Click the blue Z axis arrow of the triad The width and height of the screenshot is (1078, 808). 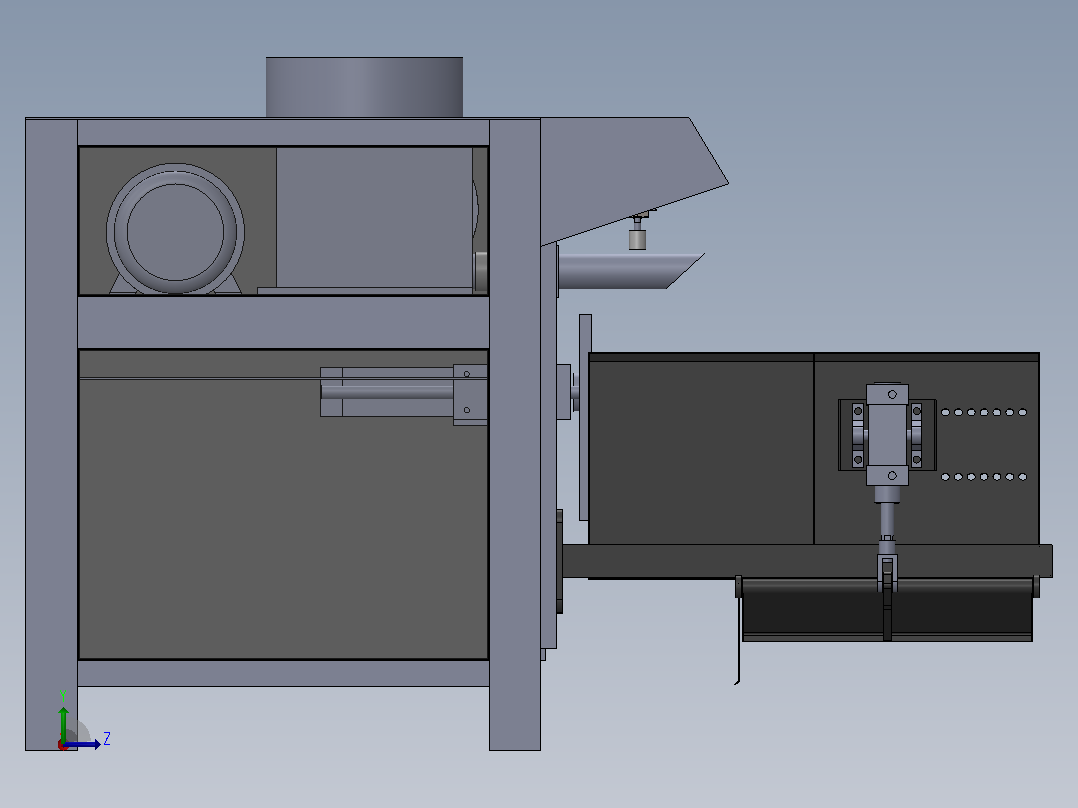tap(82, 744)
